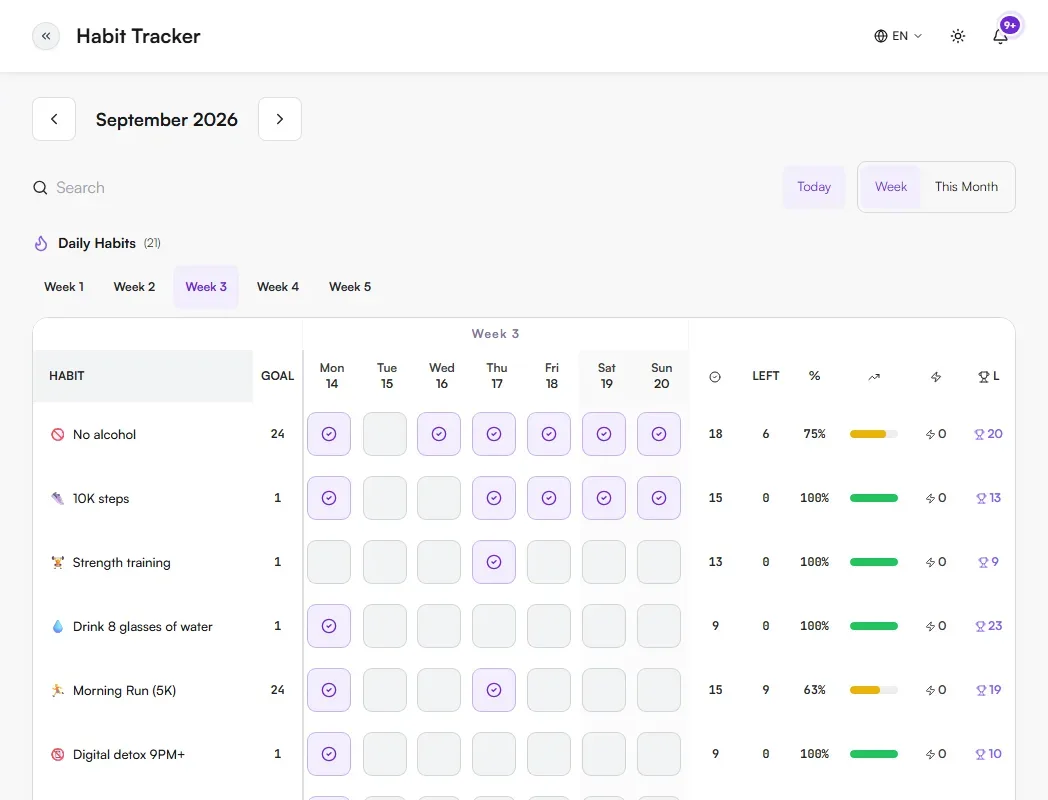Check Morning Run on Fri 18

click(549, 690)
